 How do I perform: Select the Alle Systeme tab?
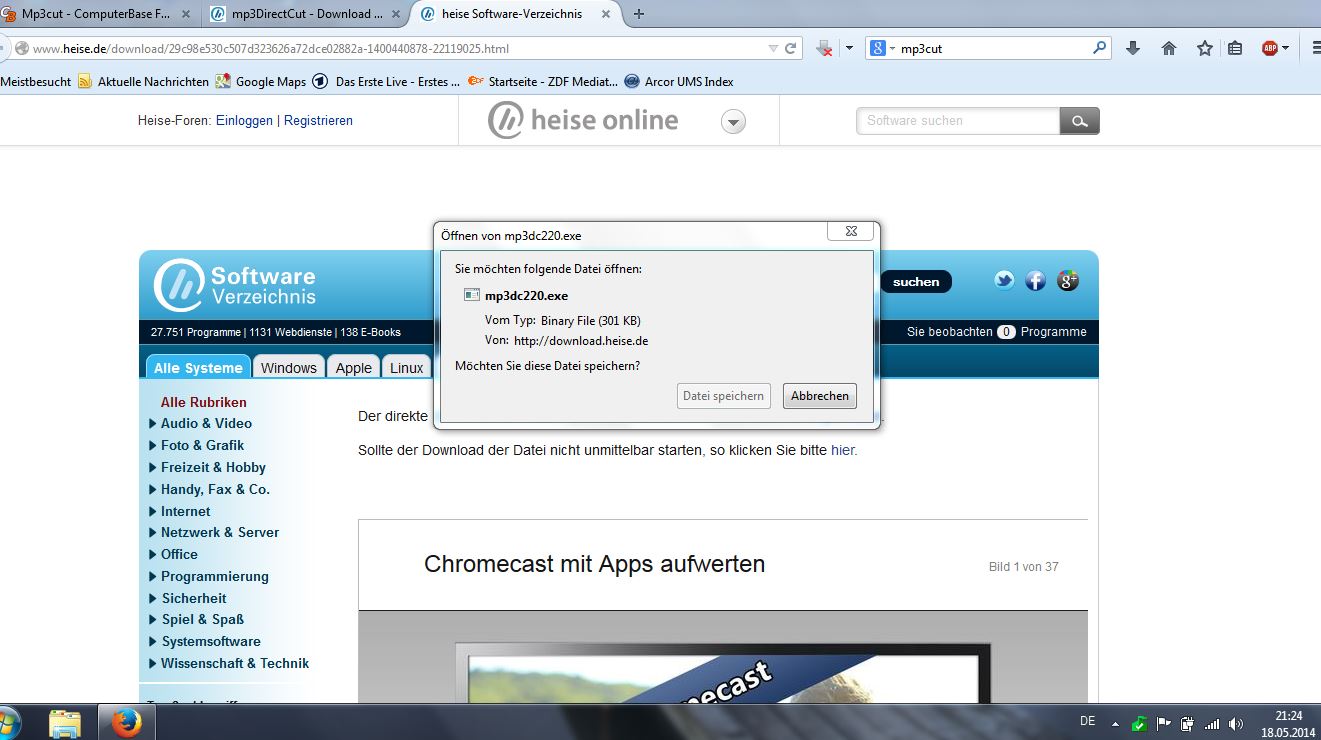(198, 367)
